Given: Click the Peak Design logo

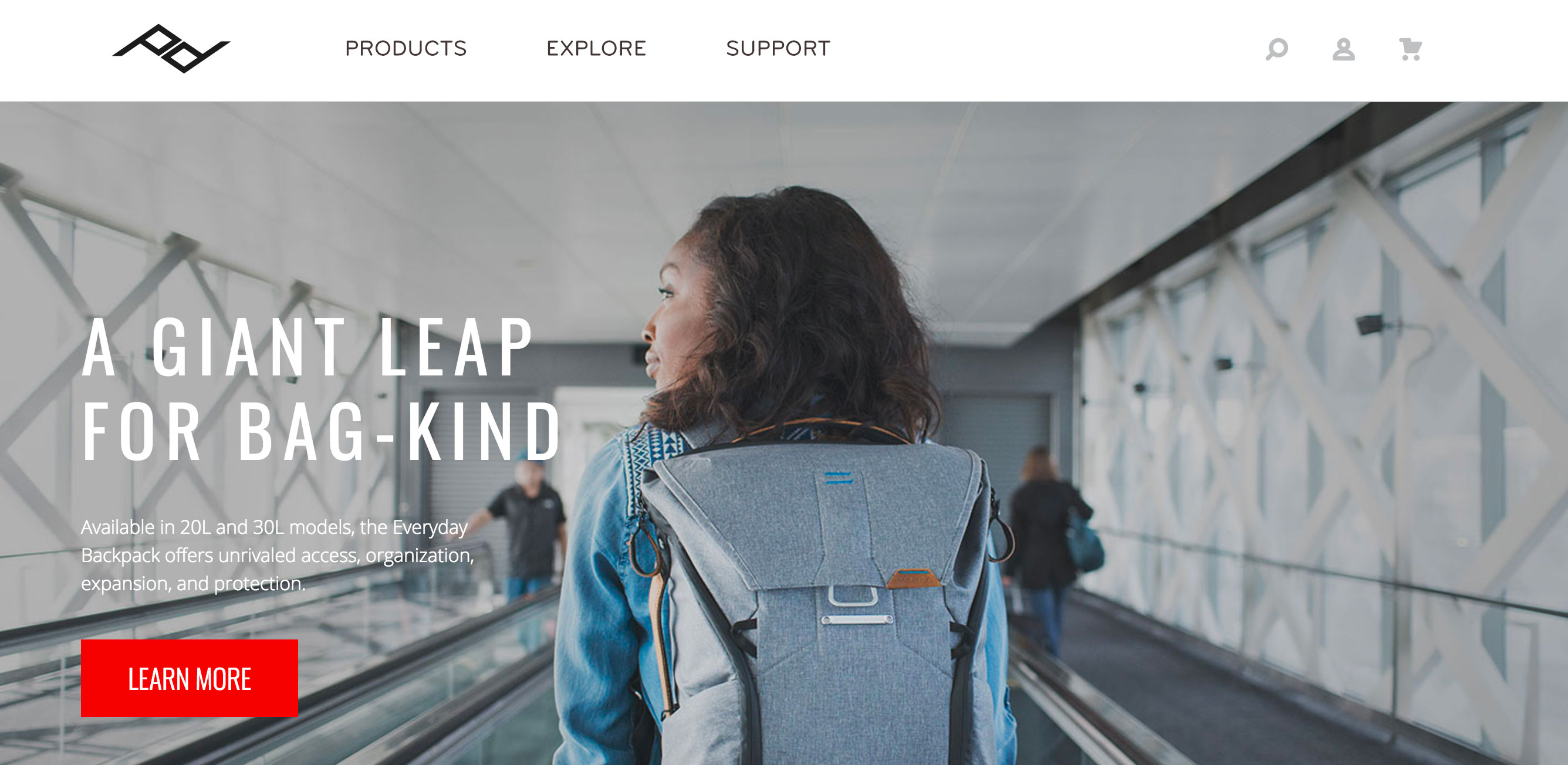Looking at the screenshot, I should click(171, 49).
